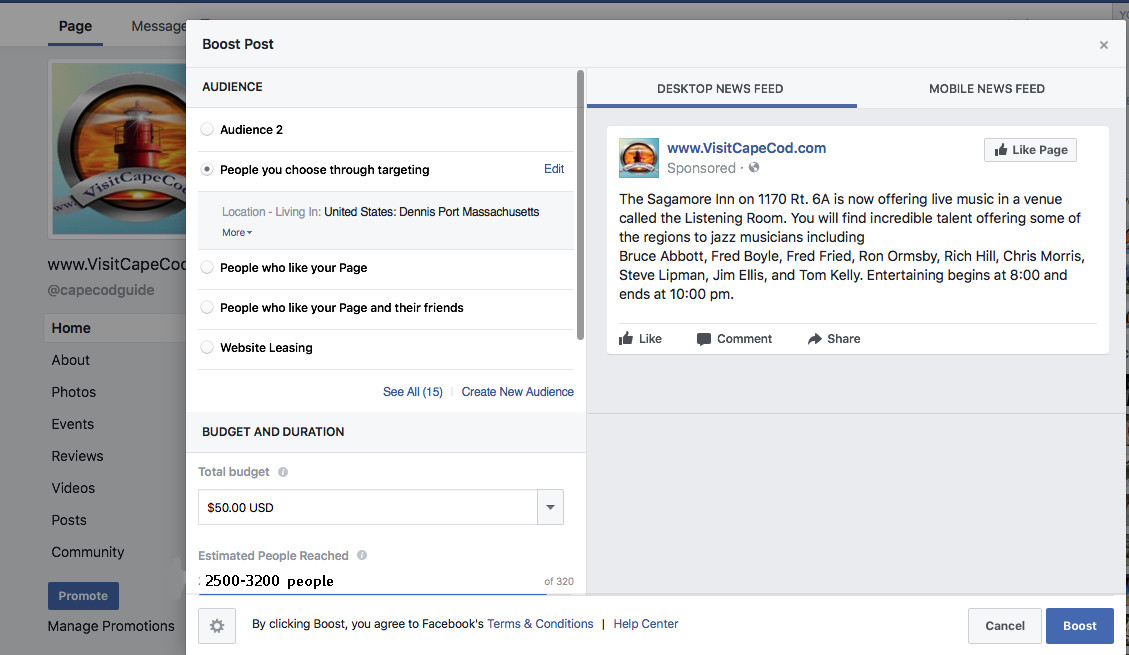Click the Total budget info icon
Screen dimensions: 1129x655
tap(283, 472)
